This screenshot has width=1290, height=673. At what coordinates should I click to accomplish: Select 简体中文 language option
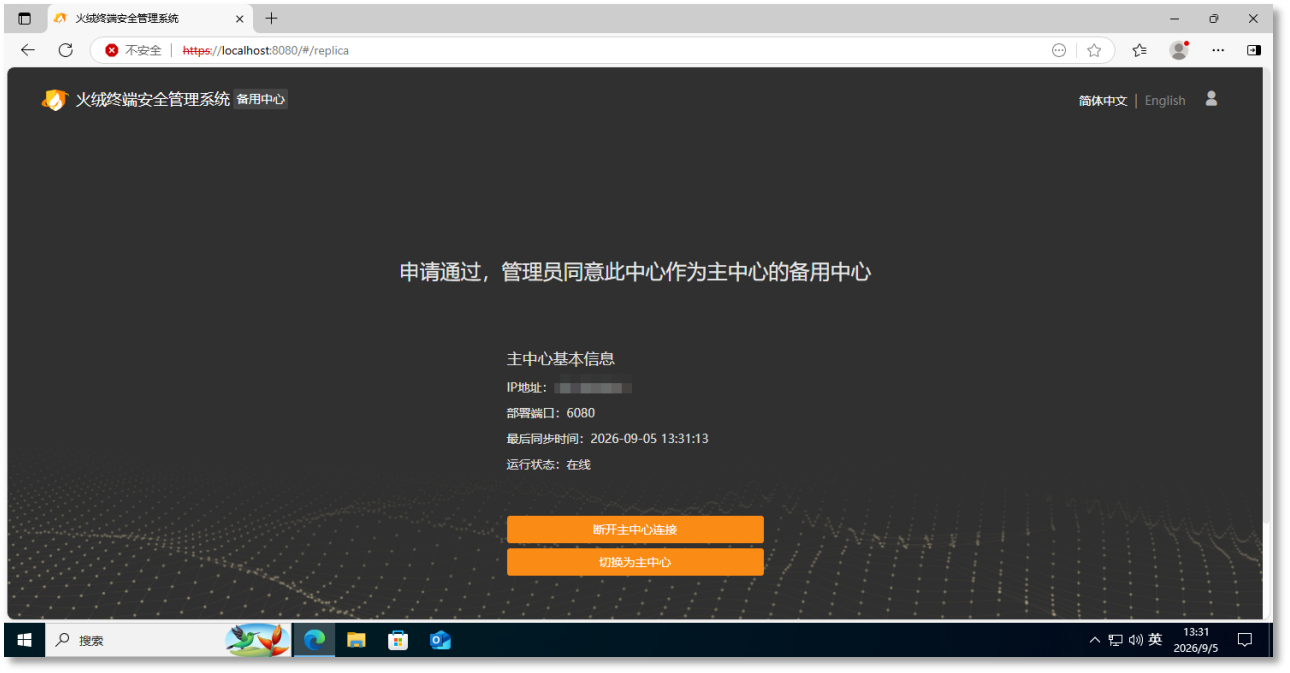point(1103,101)
